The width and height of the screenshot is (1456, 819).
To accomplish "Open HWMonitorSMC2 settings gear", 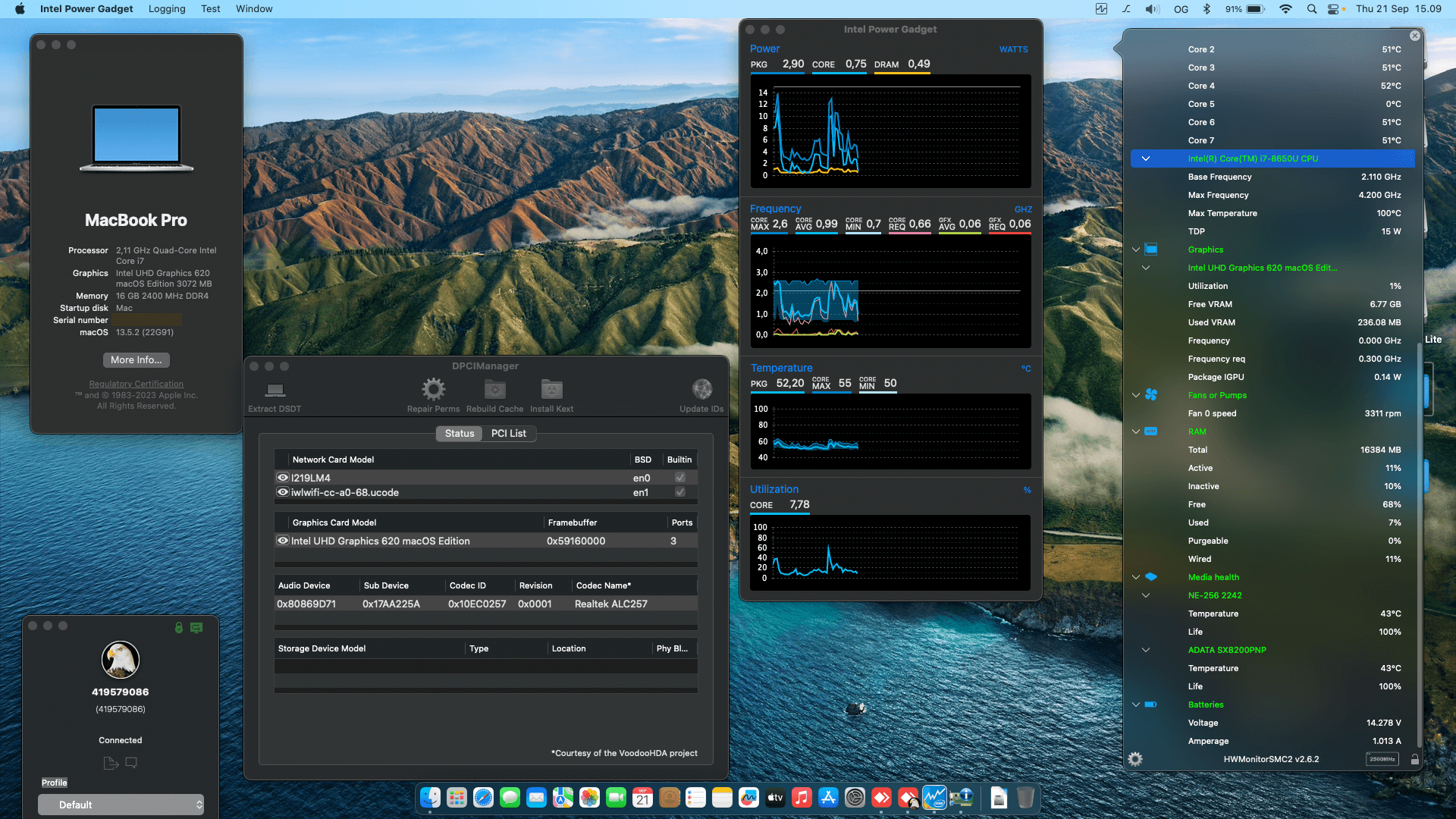I will (x=1135, y=759).
